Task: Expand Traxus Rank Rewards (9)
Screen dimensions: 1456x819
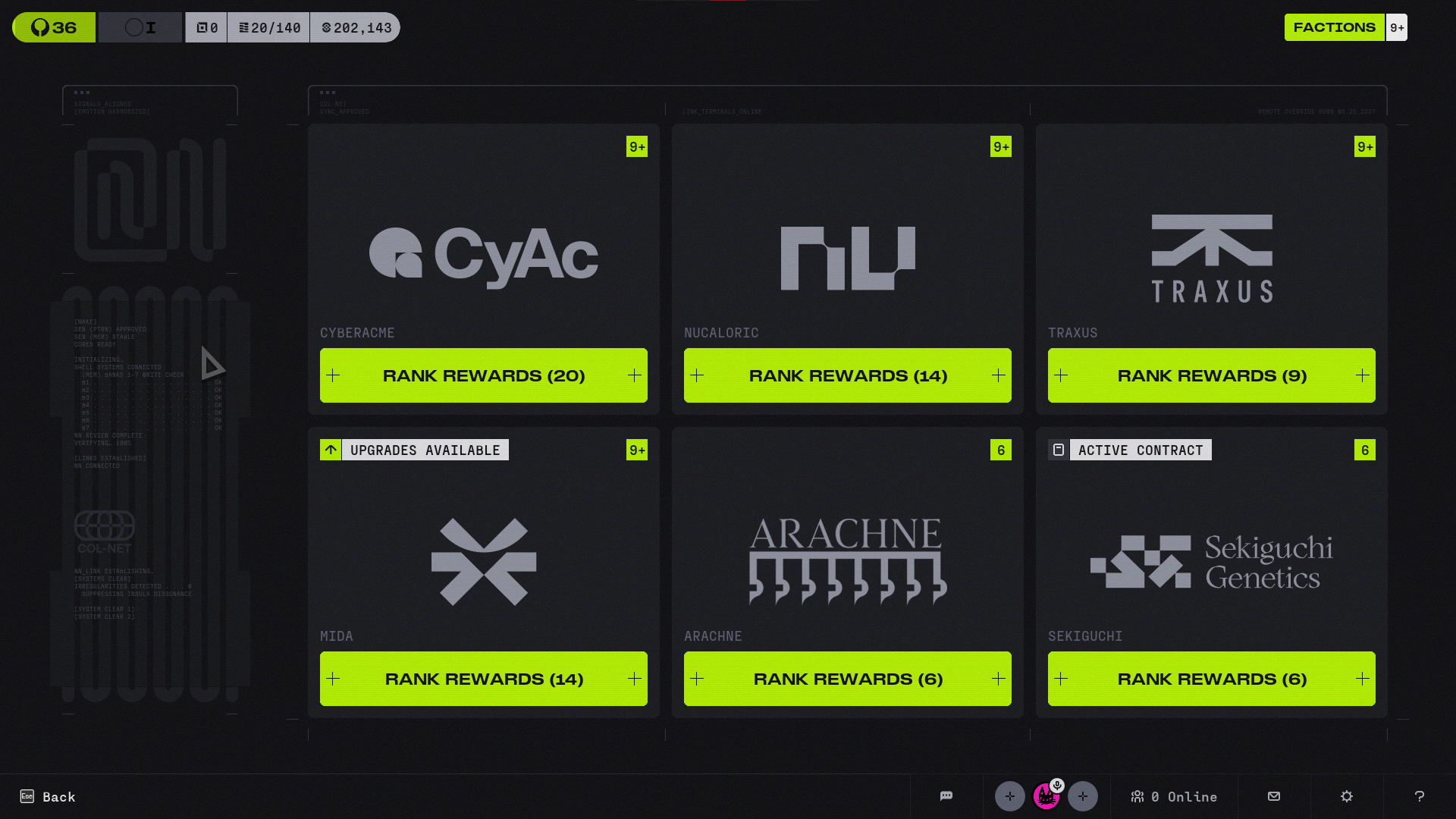Action: [x=1212, y=375]
